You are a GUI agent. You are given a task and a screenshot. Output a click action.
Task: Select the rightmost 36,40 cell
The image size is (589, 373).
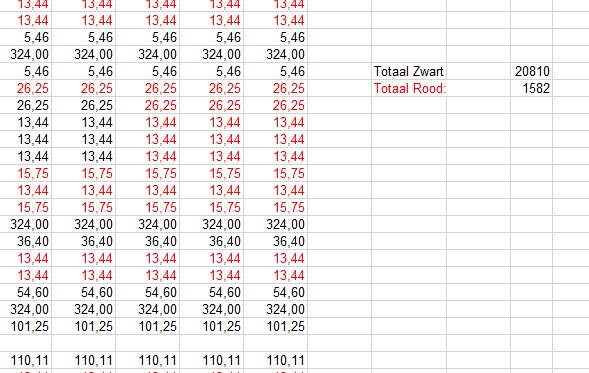(x=275, y=241)
